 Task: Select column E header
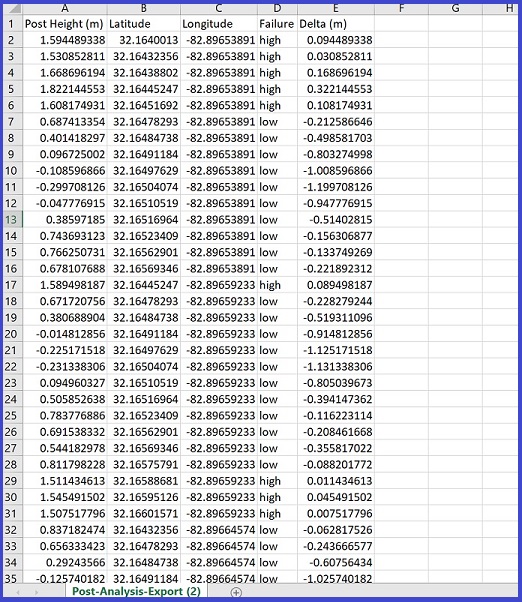[335, 8]
